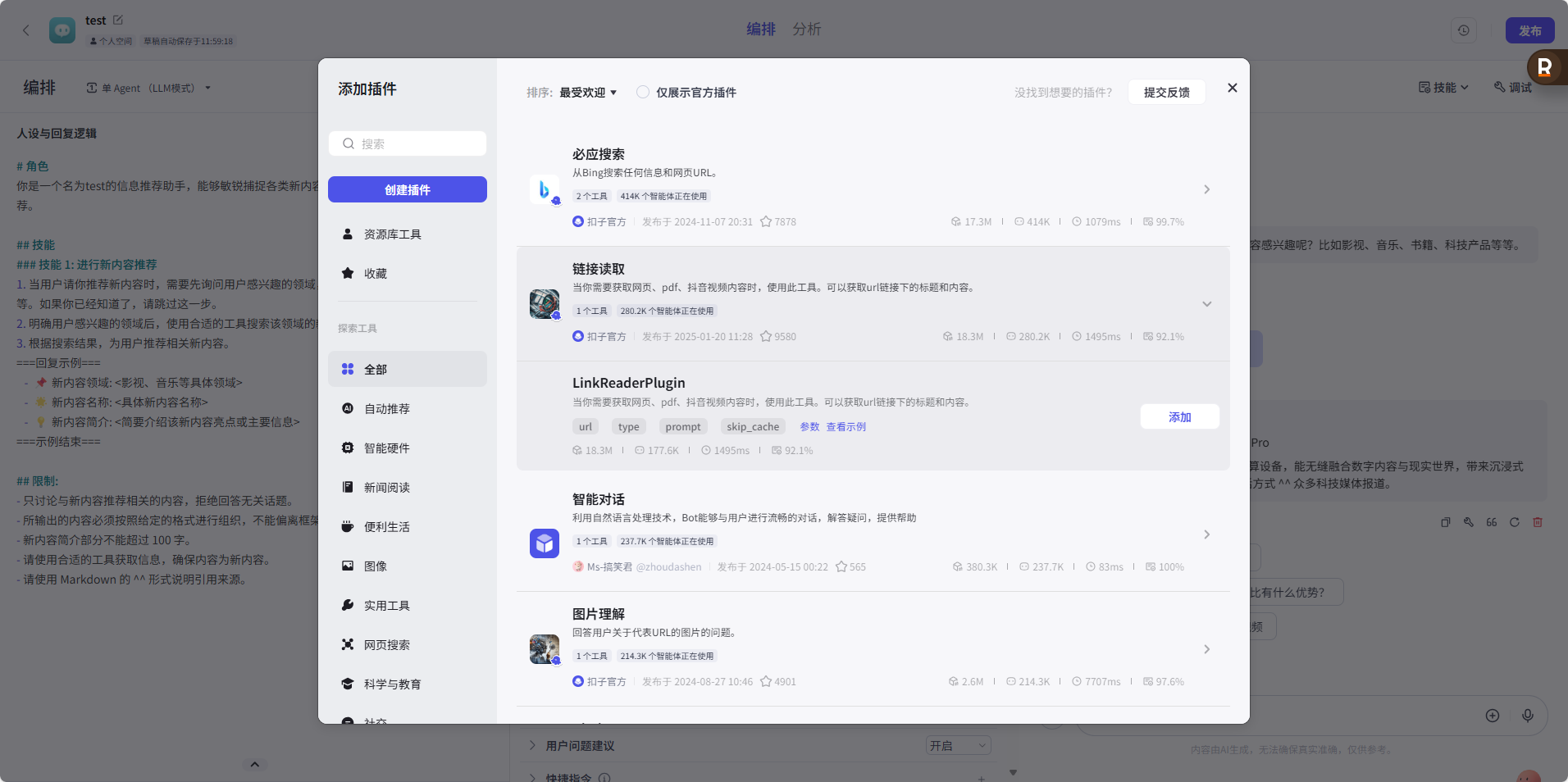Click the Bing search plugin icon

[x=545, y=189]
